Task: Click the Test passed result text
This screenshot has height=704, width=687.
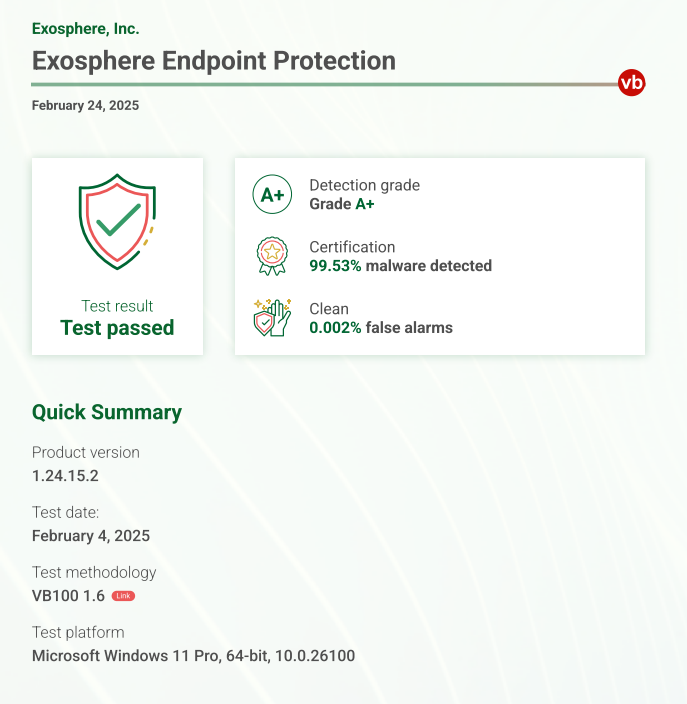Action: pos(117,328)
